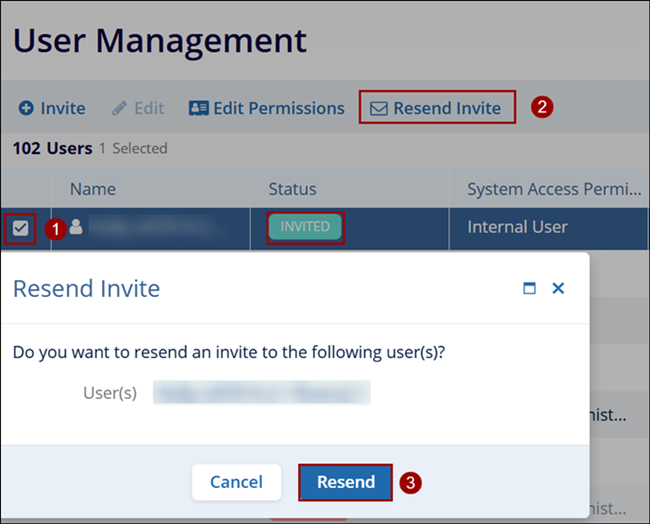Click the blurred name in User(s) field
The height and width of the screenshot is (524, 650).
[261, 392]
